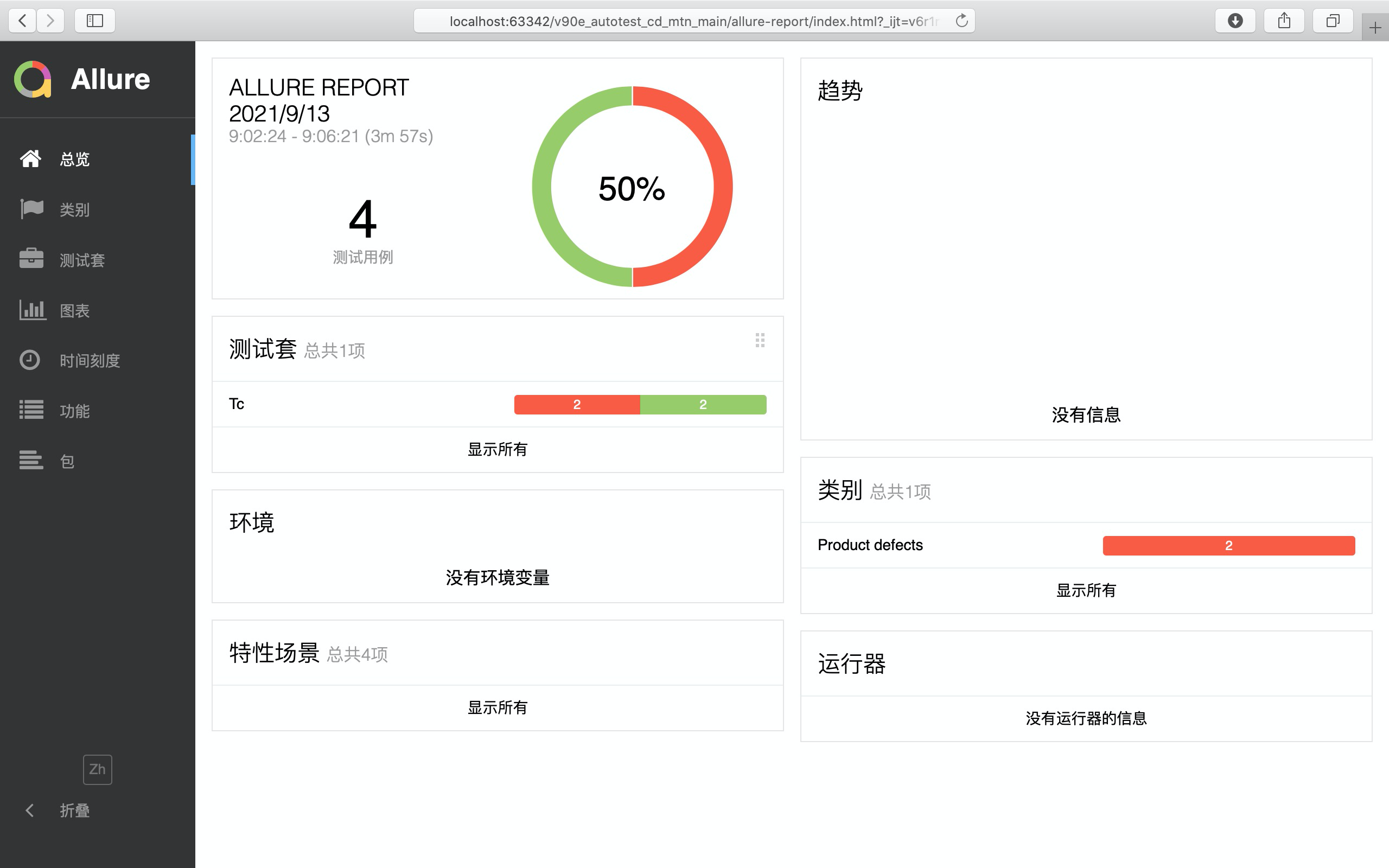Click the clock icon for 时间刻度
Viewport: 1389px width, 868px height.
tap(30, 361)
